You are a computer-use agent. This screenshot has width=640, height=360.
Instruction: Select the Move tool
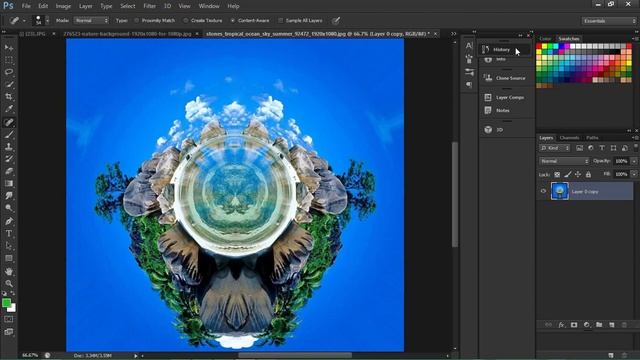[9, 48]
